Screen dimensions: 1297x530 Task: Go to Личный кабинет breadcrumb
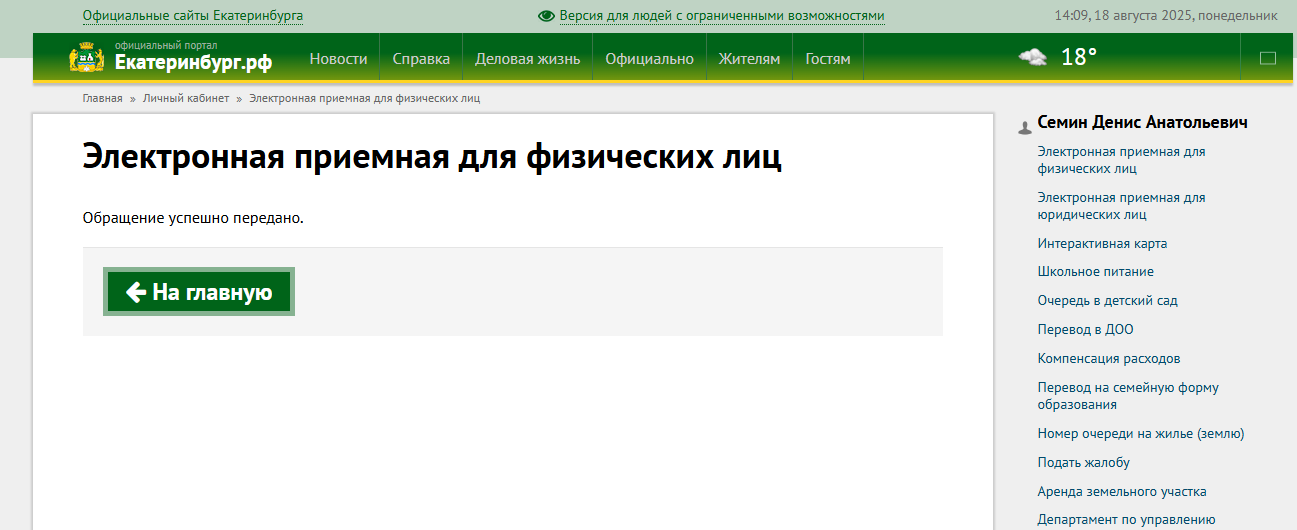tap(186, 98)
